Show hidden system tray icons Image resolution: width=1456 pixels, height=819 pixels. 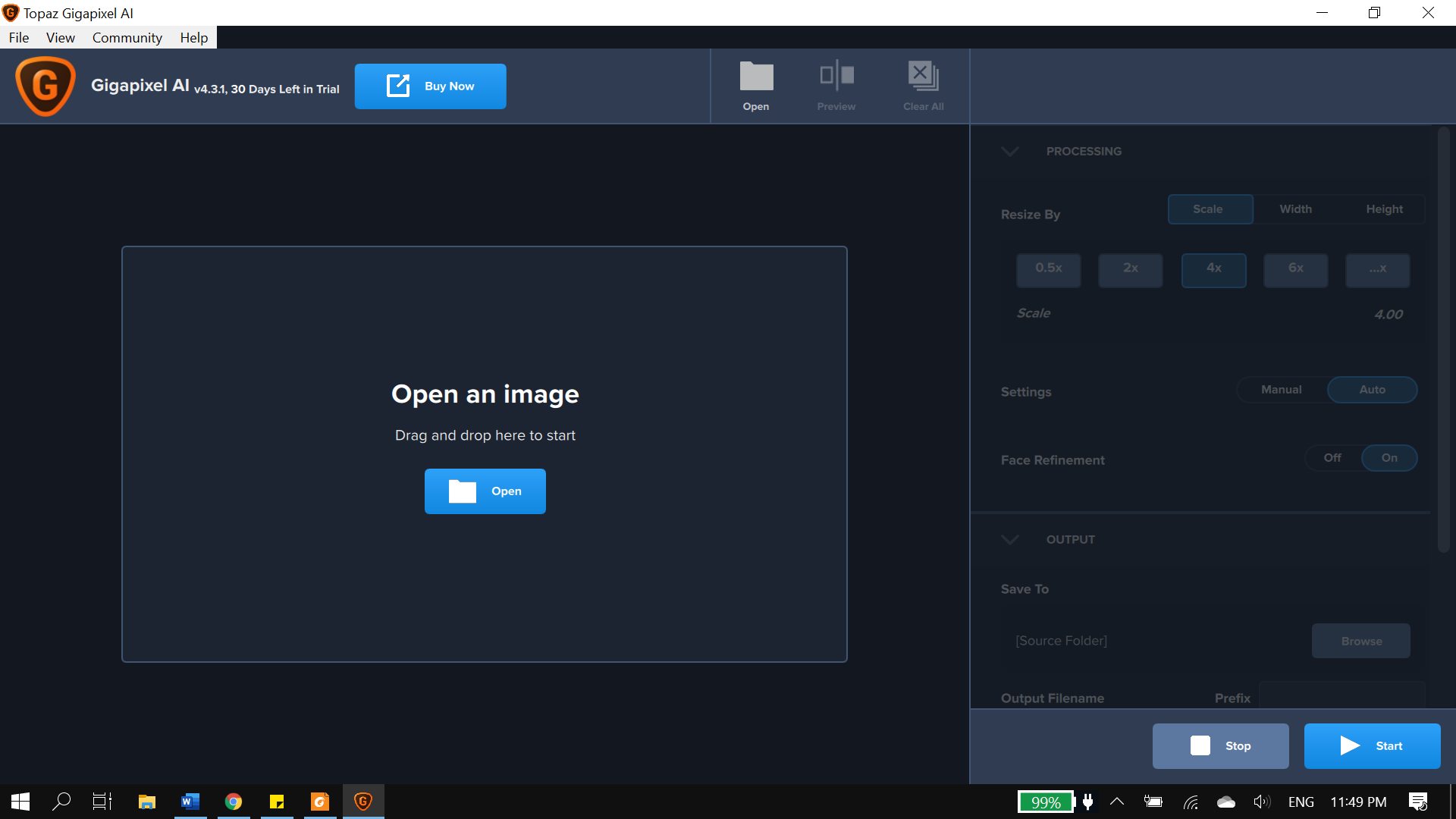click(x=1117, y=802)
